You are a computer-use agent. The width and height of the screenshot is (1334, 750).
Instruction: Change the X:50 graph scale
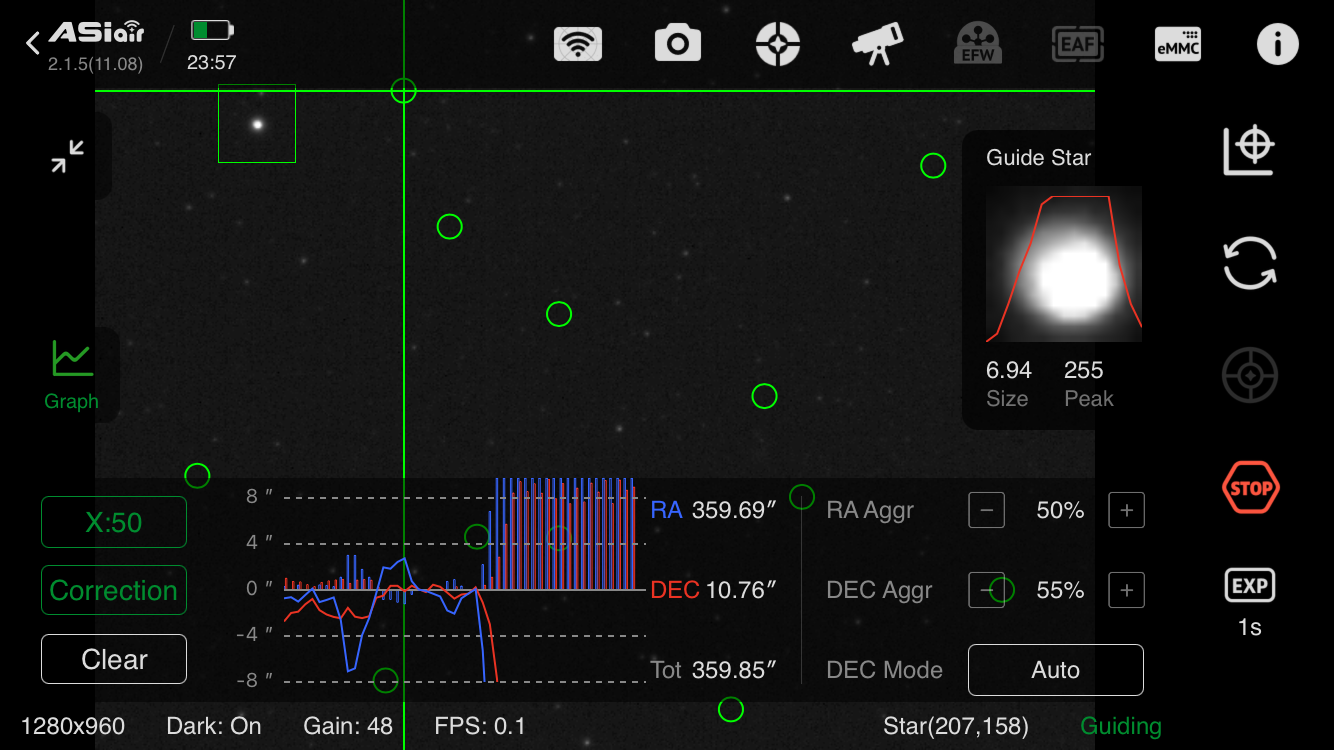114,522
